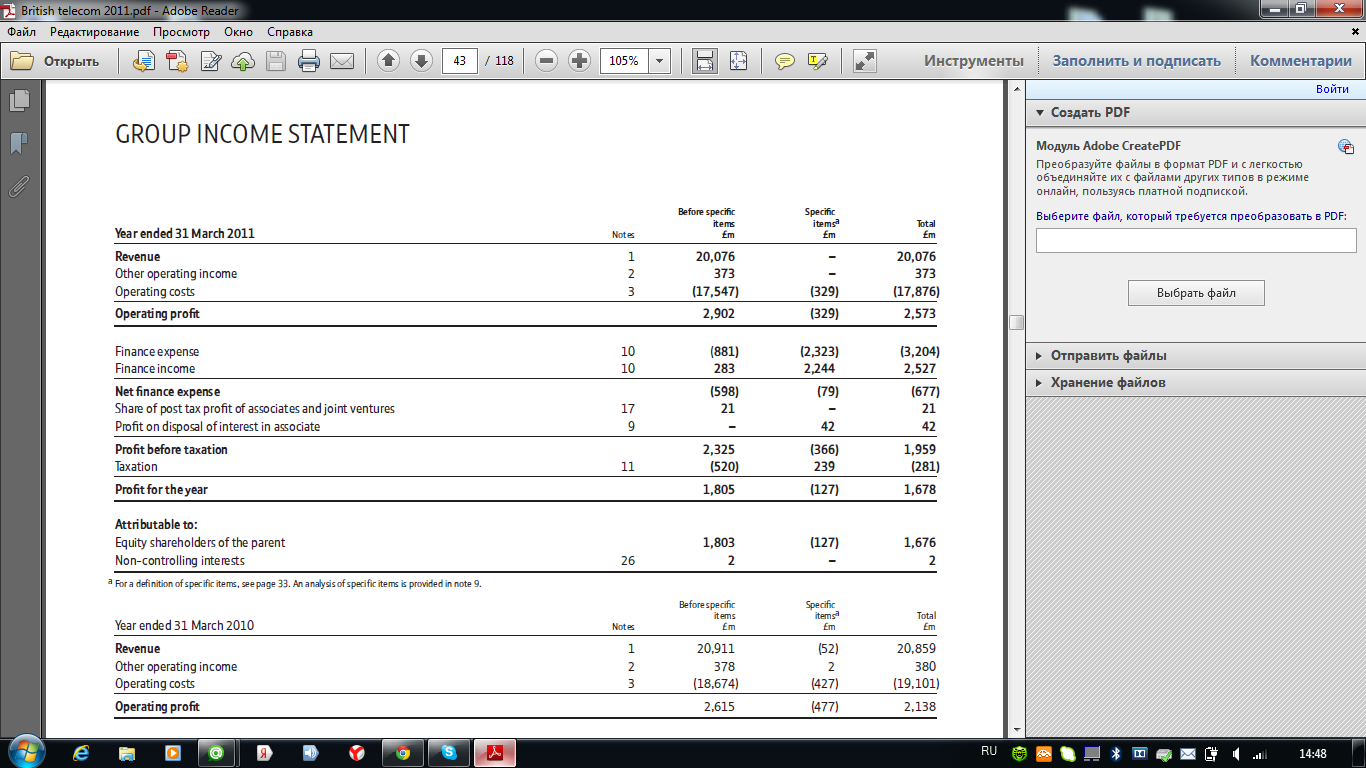Click the Save floppy disk icon
This screenshot has width=1366, height=768.
coord(276,61)
